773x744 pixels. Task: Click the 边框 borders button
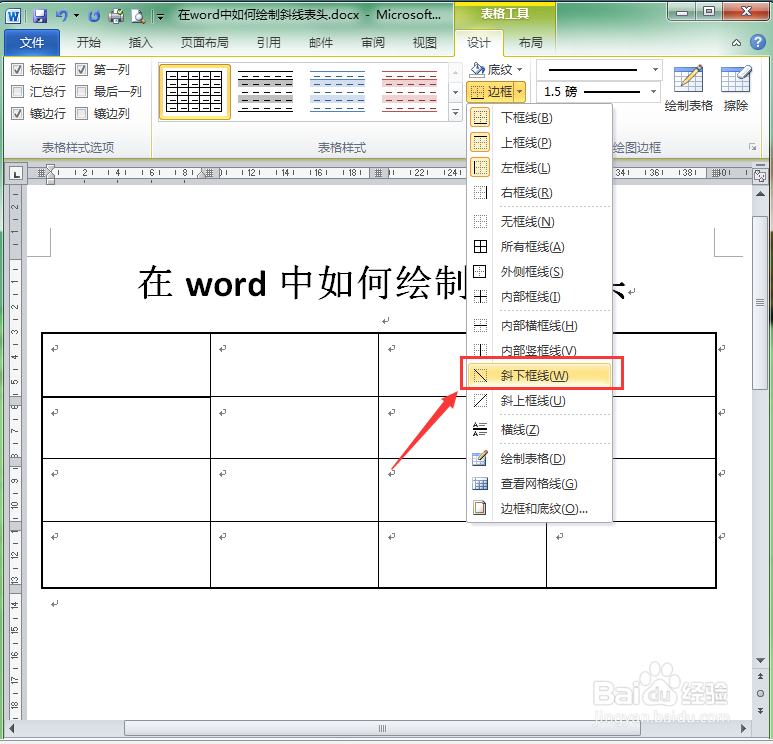pyautogui.click(x=491, y=92)
